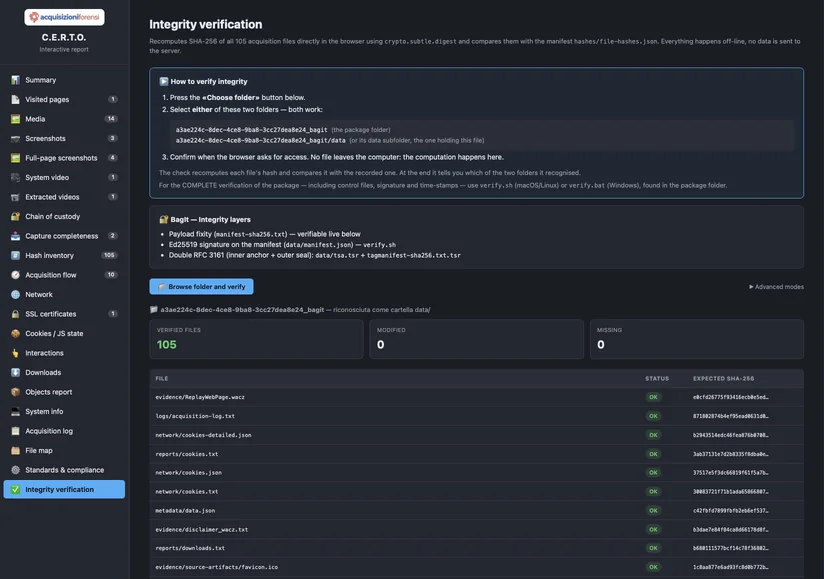Image resolution: width=824 pixels, height=579 pixels.
Task: Click the Media picture icon
Action: [15, 119]
